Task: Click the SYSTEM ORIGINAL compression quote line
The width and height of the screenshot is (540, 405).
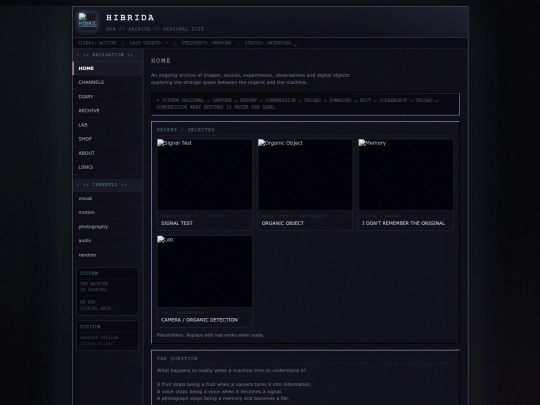Action: click(297, 104)
